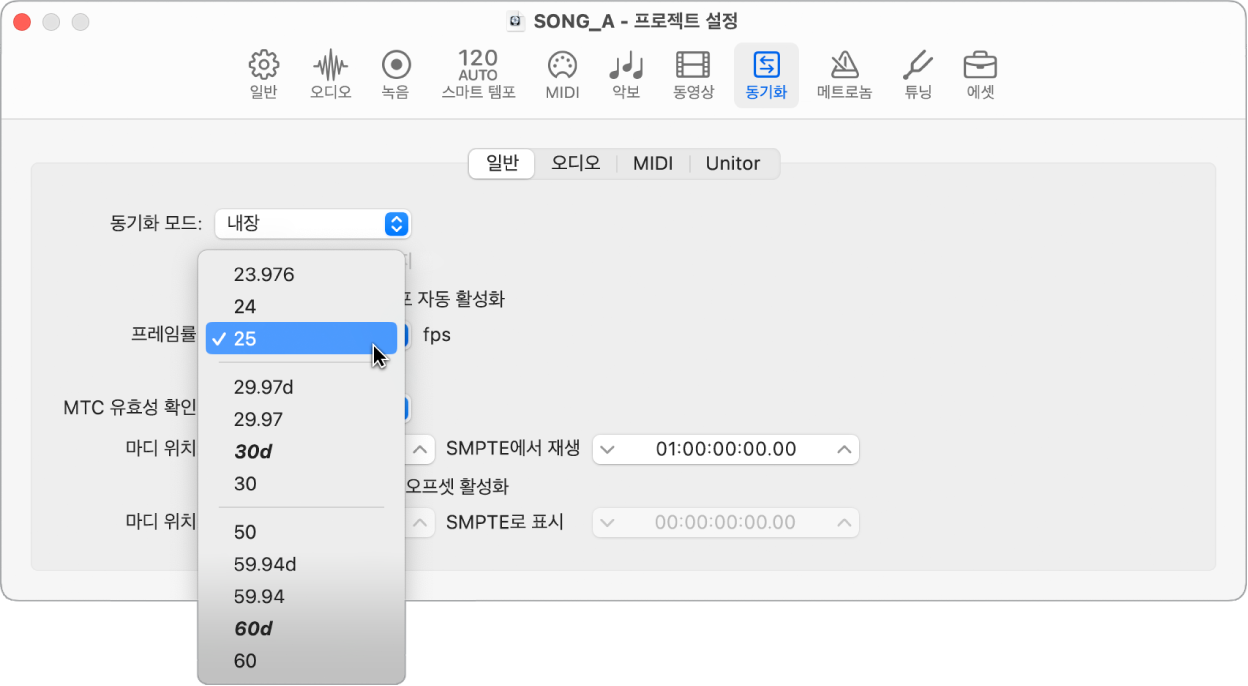This screenshot has width=1248, height=686.
Task: Switch to the Unitor tab
Action: coord(733,164)
